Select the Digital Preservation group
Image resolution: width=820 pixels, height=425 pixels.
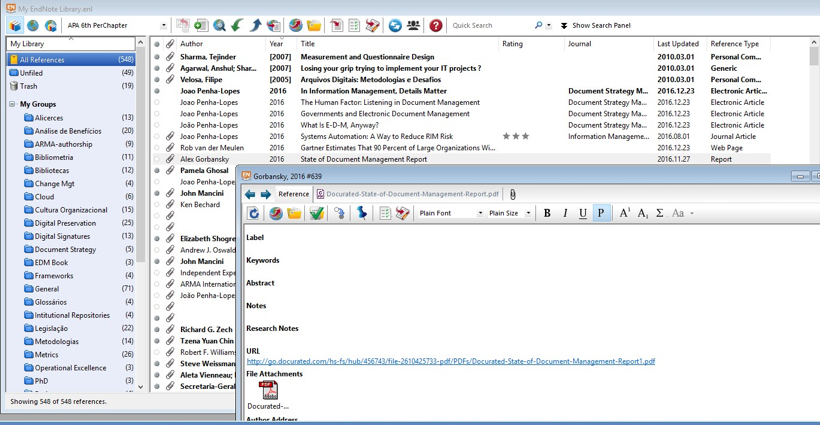pos(71,223)
